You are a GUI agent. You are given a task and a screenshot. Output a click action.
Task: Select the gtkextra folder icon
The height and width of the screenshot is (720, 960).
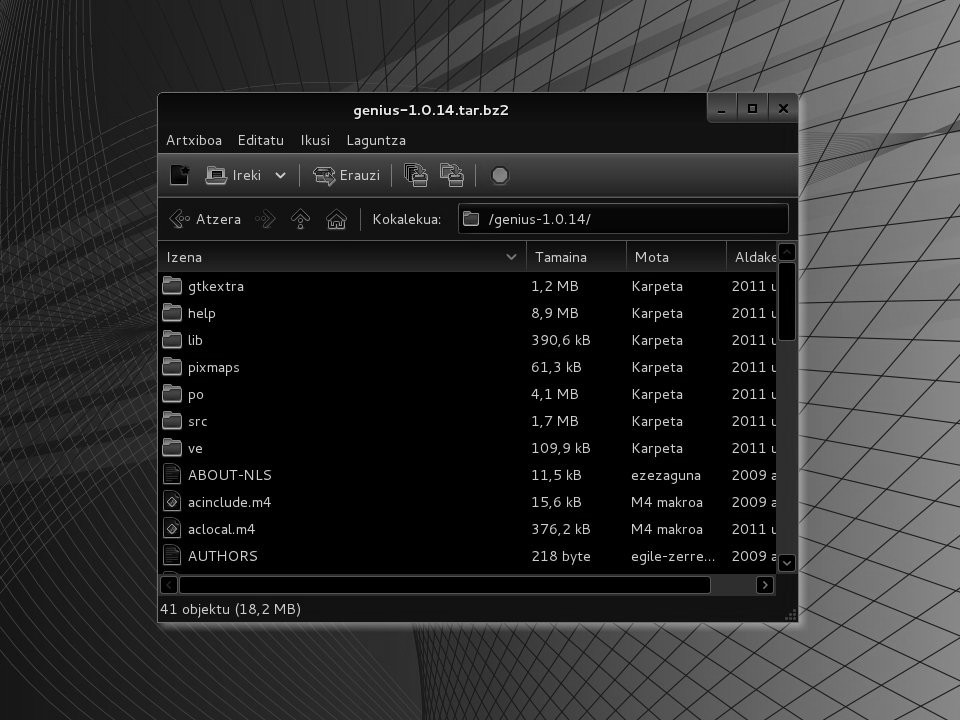(172, 285)
